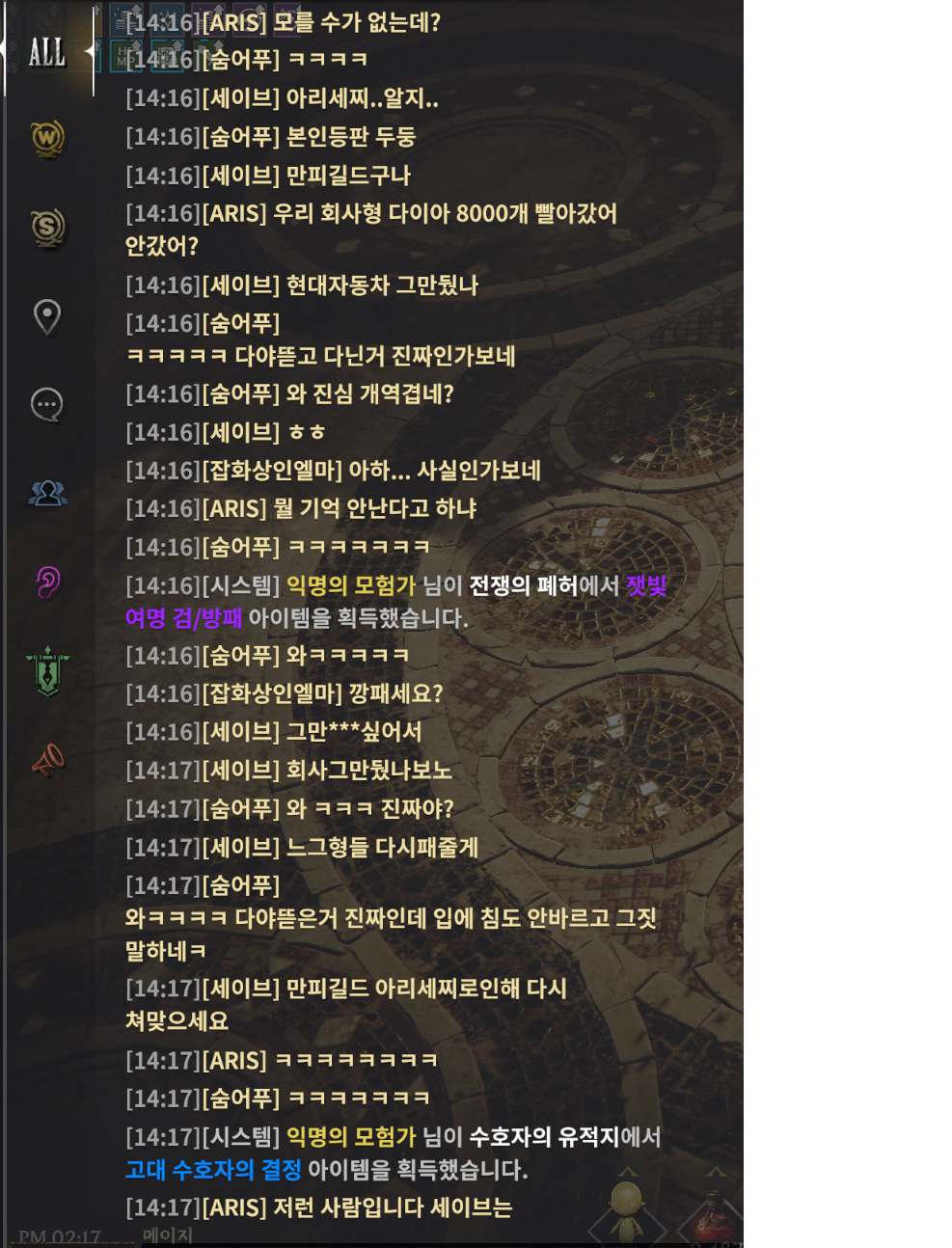The height and width of the screenshot is (1248, 952).
Task: Click the red potion quick slot
Action: (714, 1215)
